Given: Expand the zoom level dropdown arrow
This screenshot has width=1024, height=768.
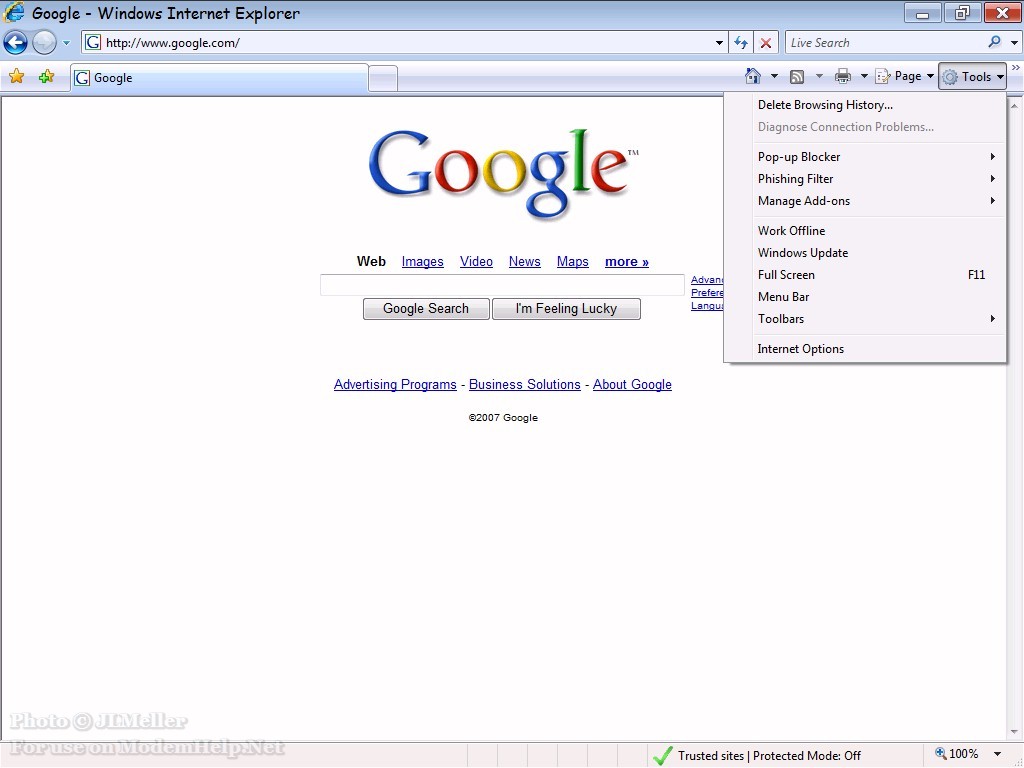Looking at the screenshot, I should point(997,754).
